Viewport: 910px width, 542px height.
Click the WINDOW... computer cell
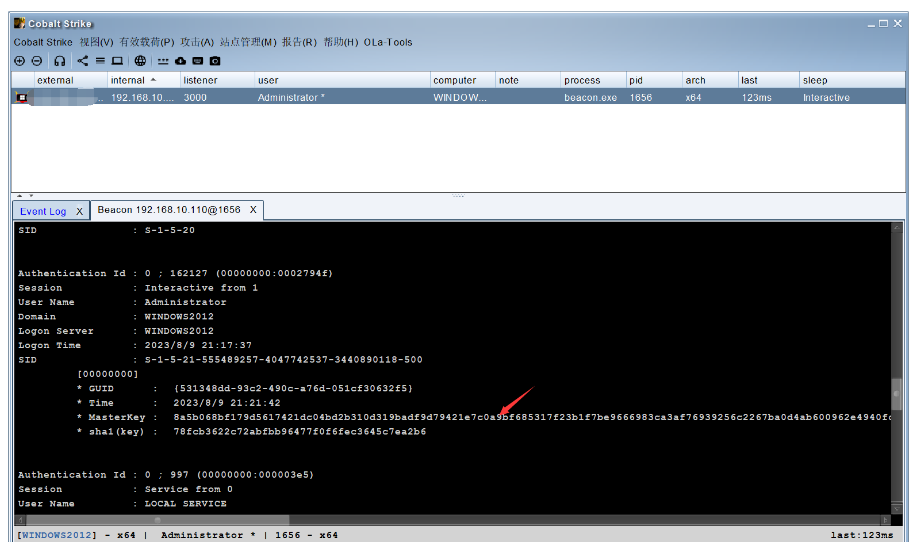pos(460,97)
